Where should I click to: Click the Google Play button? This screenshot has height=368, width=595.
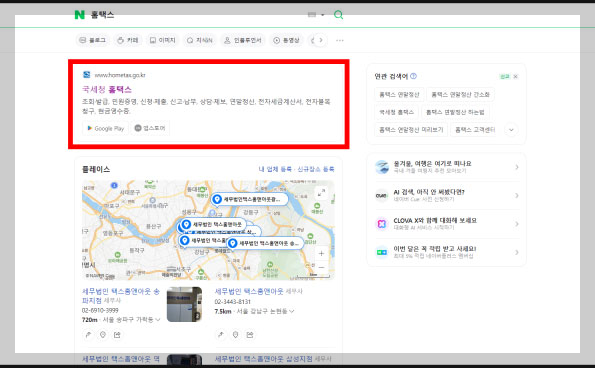105,128
